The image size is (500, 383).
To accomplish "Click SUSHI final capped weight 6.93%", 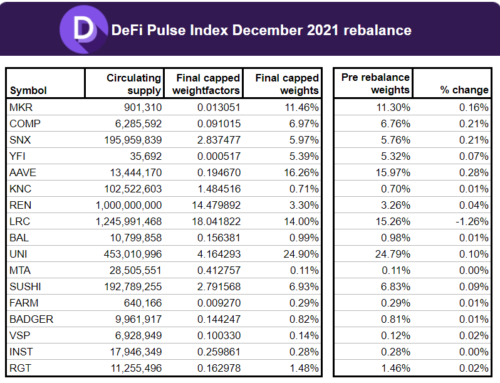I will 304,287.
